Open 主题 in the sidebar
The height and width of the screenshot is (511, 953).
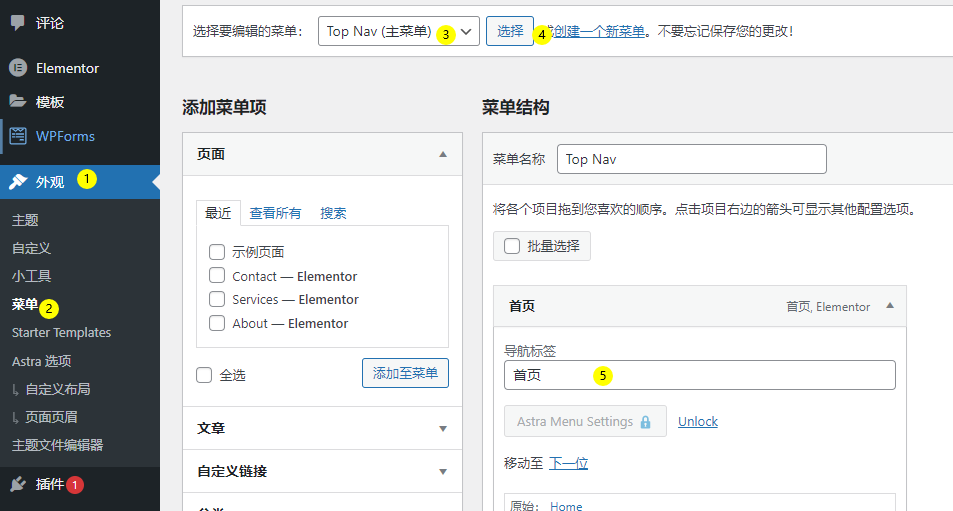(25, 220)
